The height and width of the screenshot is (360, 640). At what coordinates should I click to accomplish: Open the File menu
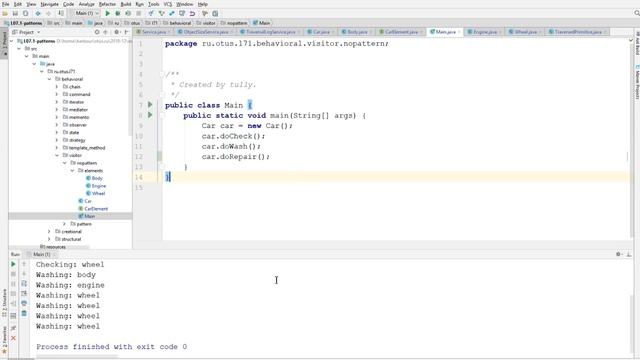point(6,4)
